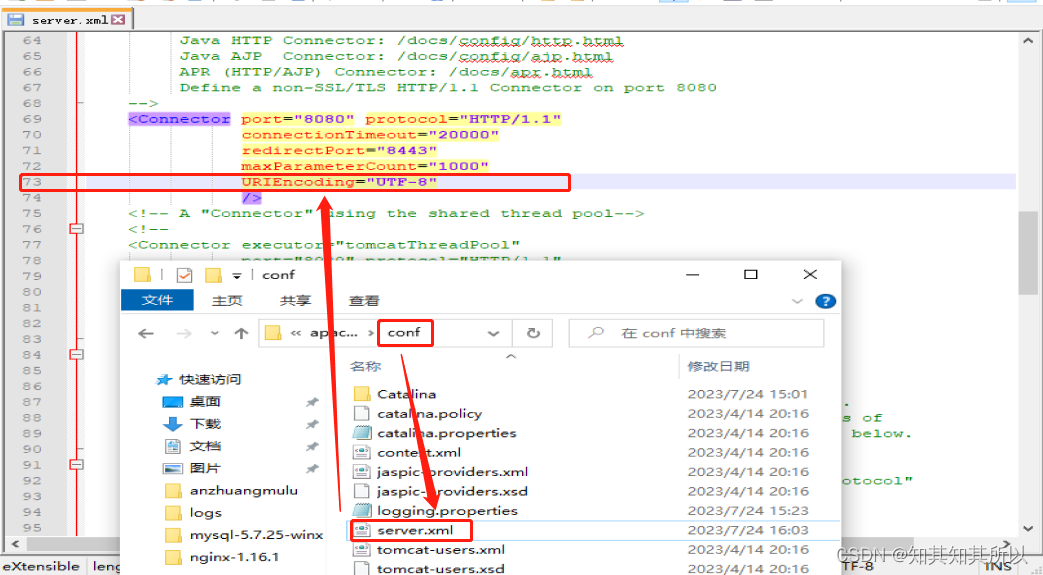Sort files by 名称 column header
This screenshot has height=575, width=1043.
[x=366, y=366]
